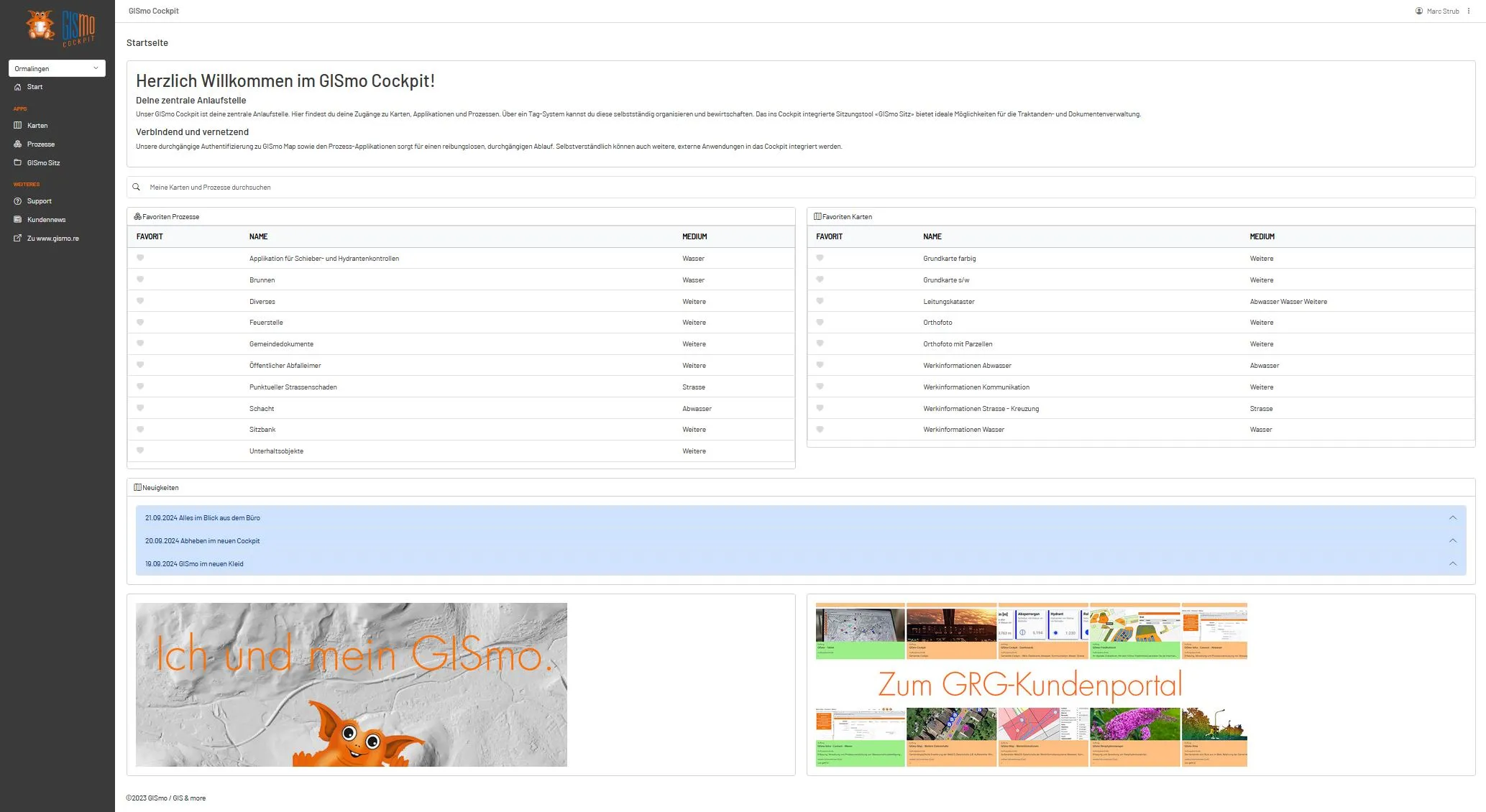Go to Start in sidebar
The width and height of the screenshot is (1486, 812).
(x=35, y=87)
